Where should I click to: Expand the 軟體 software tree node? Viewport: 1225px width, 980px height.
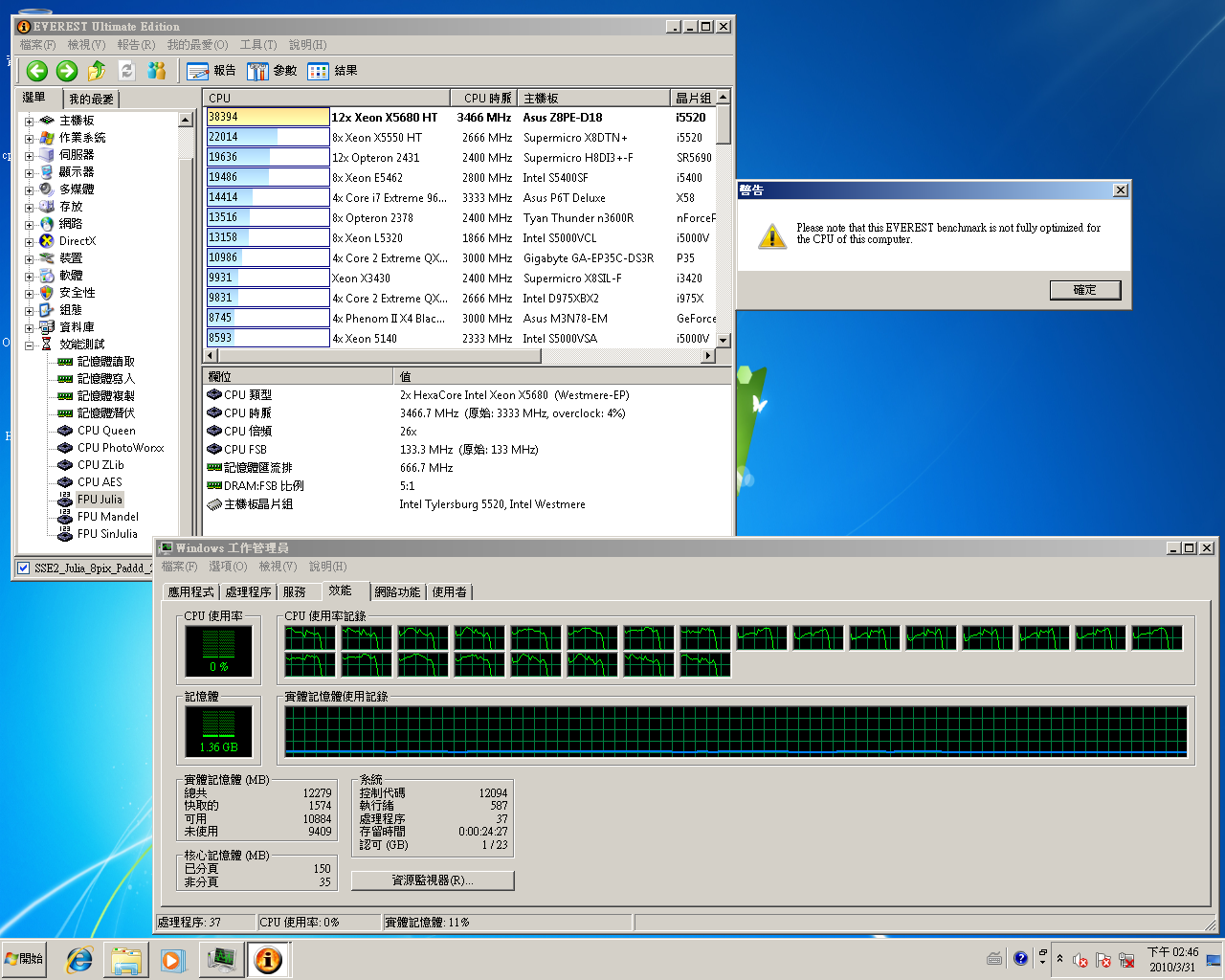coord(29,277)
